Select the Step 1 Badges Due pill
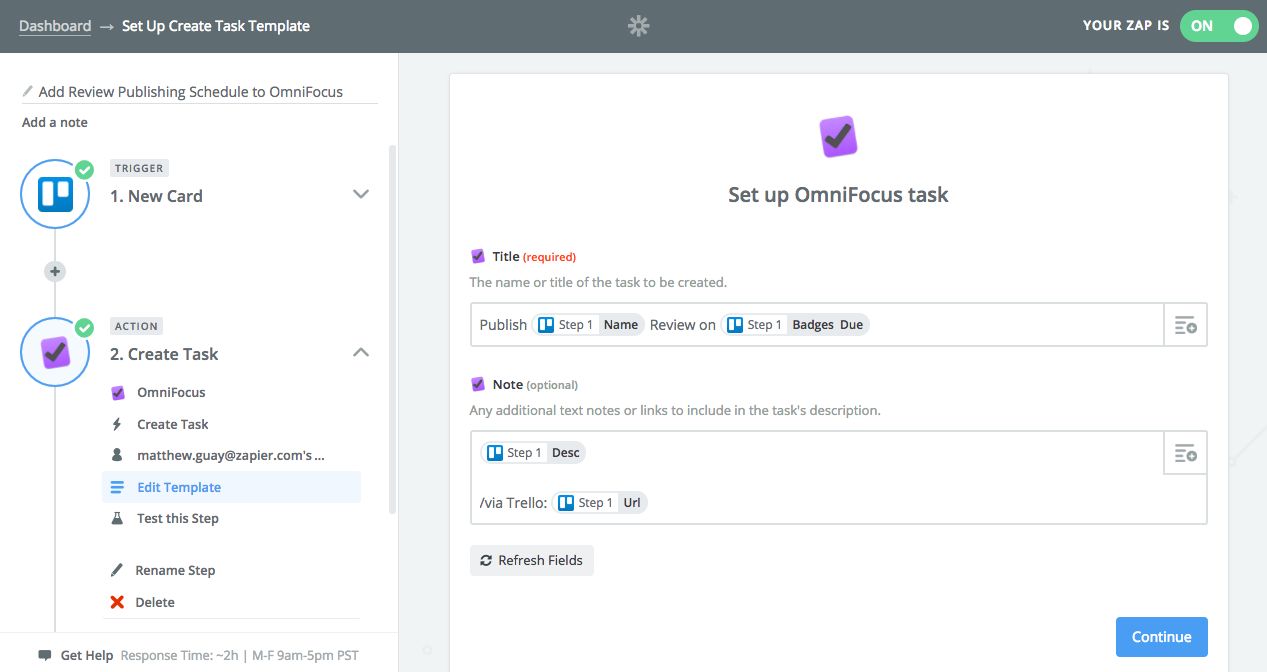 [796, 324]
